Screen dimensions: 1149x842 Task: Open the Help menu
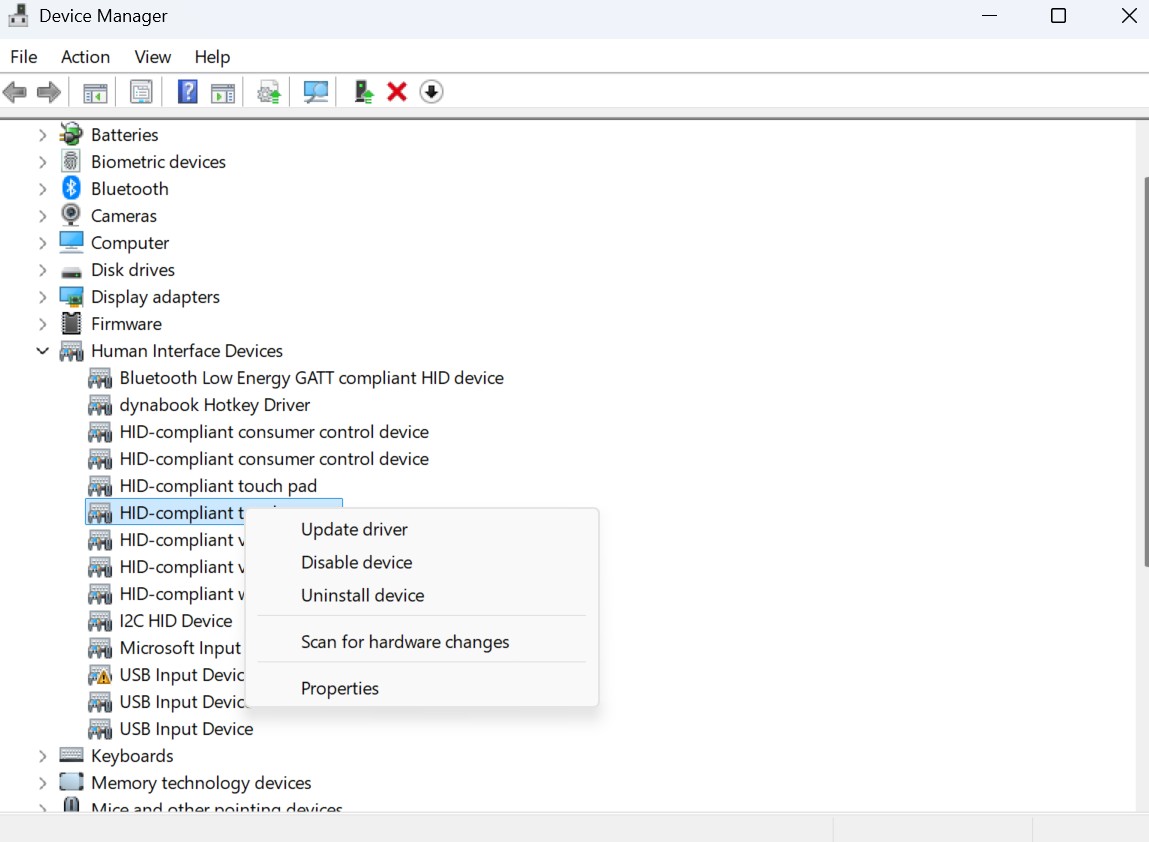212,56
